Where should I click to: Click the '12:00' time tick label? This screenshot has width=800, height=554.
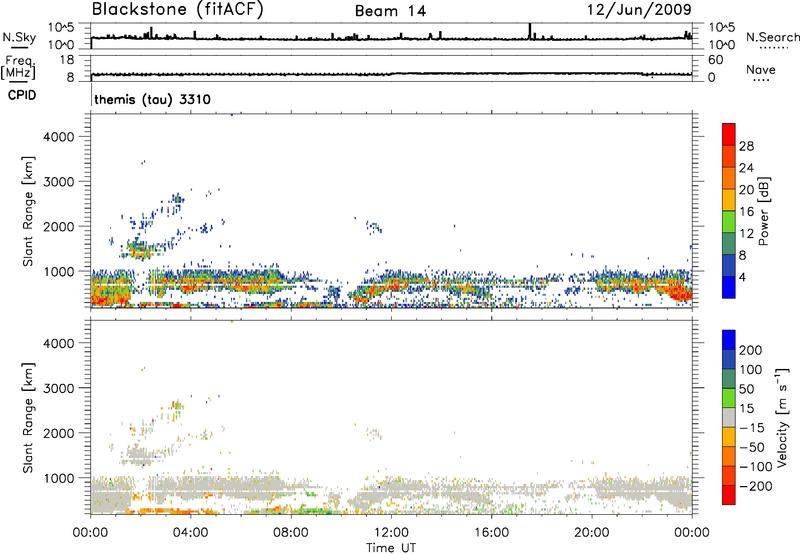click(x=391, y=533)
